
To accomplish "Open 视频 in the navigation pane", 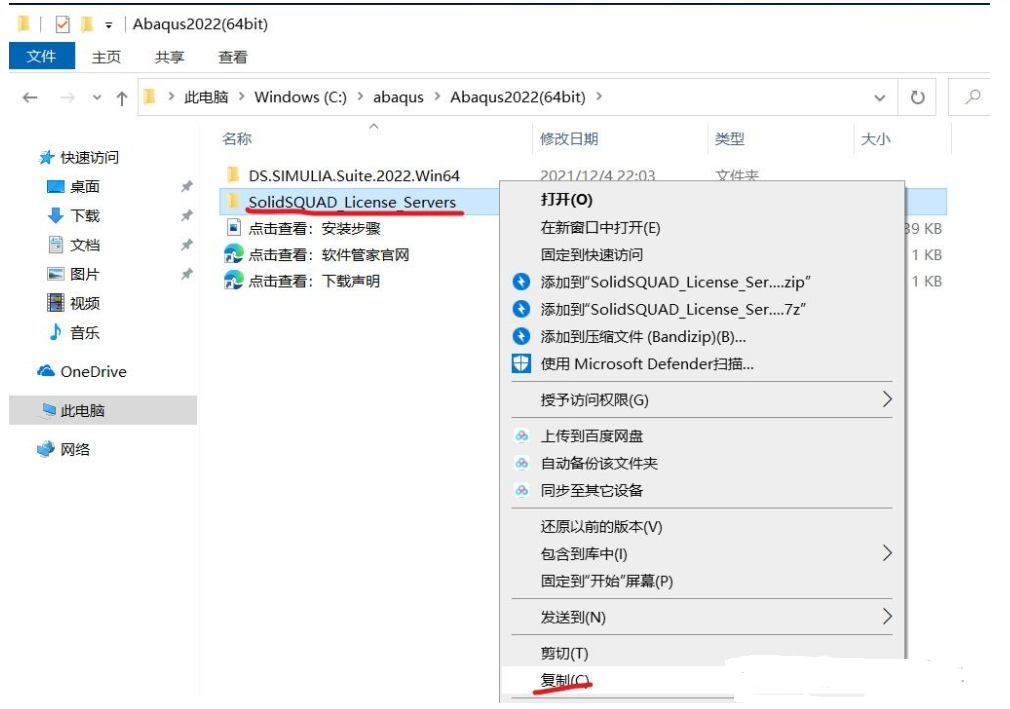I will [84, 303].
